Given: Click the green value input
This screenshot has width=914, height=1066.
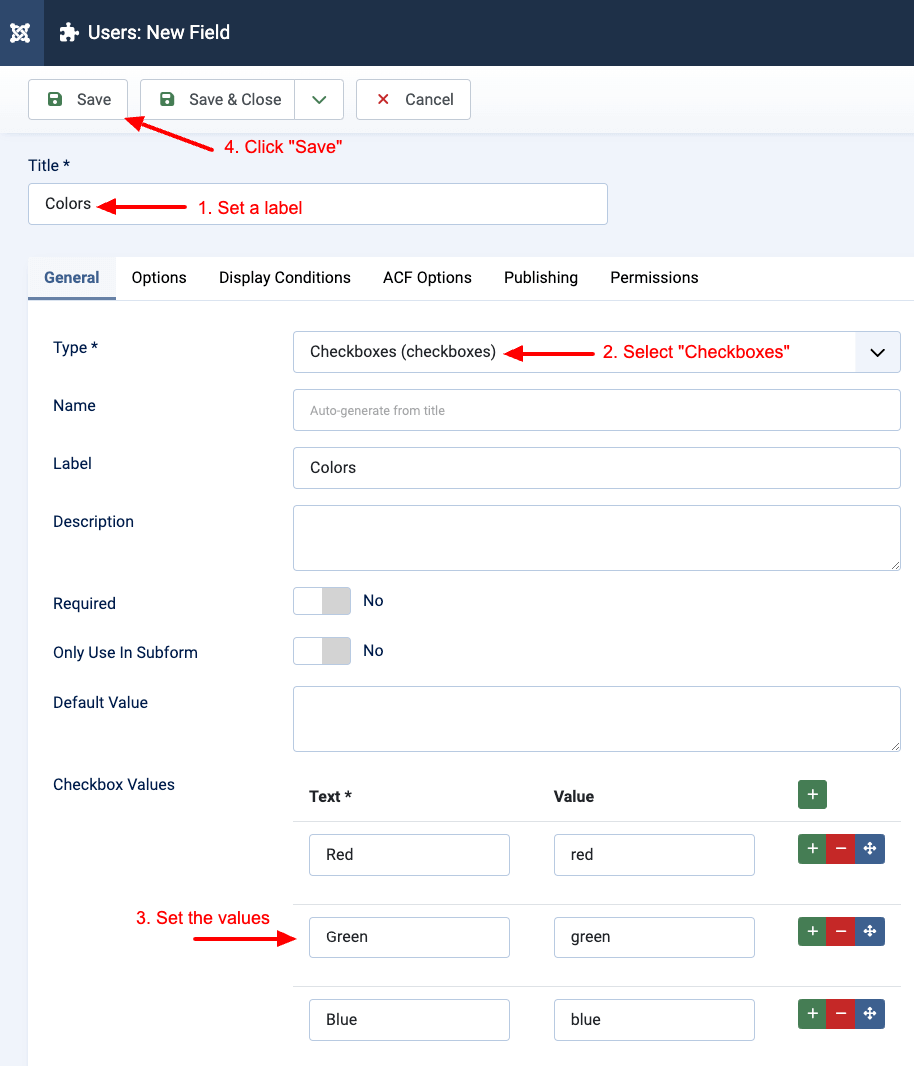Looking at the screenshot, I should coord(654,938).
